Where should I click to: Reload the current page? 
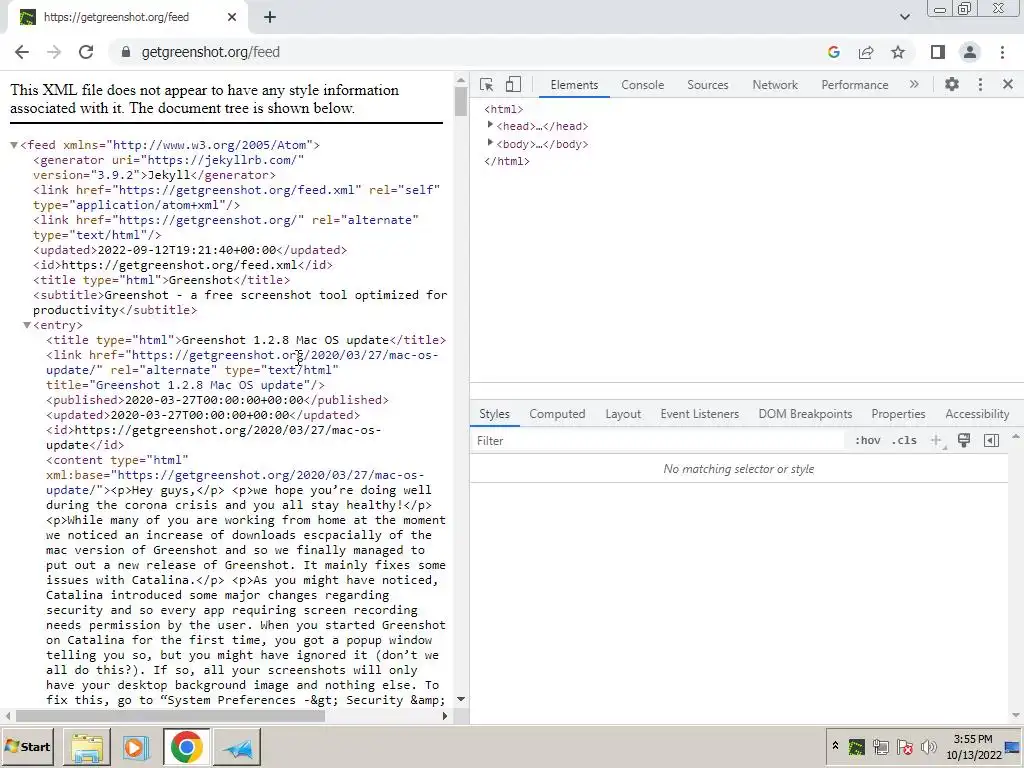(x=86, y=52)
